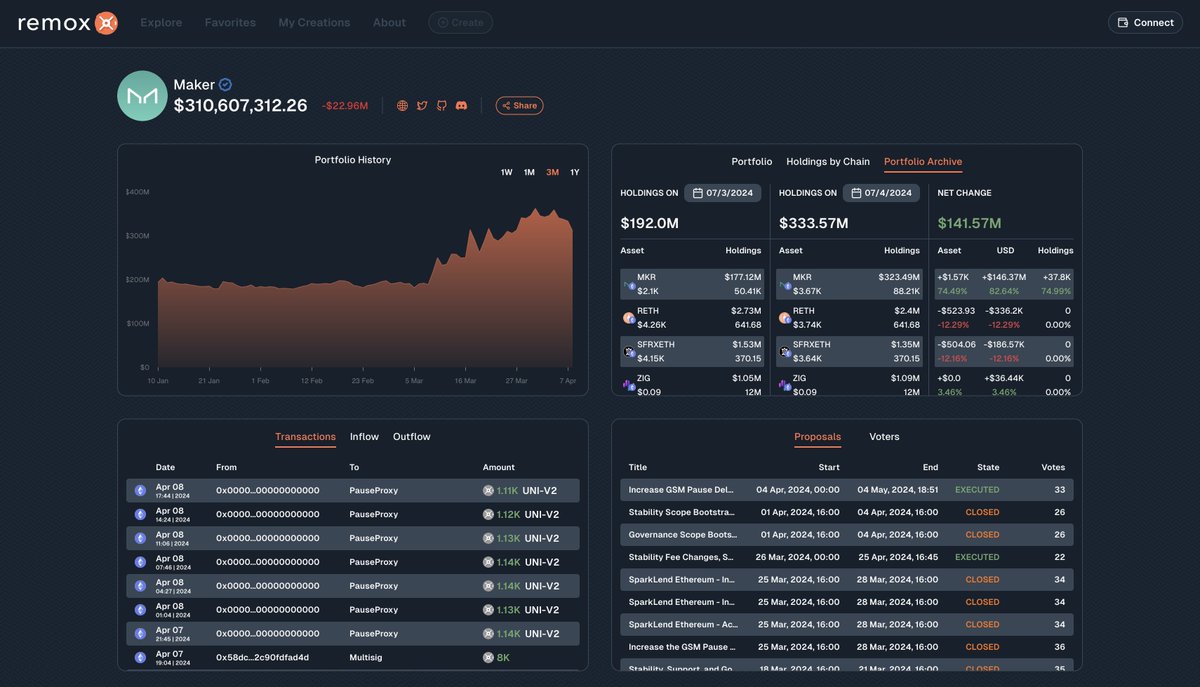Click EXECUTED state for Stability Fee Changes
The image size is (1200, 687).
[977, 557]
